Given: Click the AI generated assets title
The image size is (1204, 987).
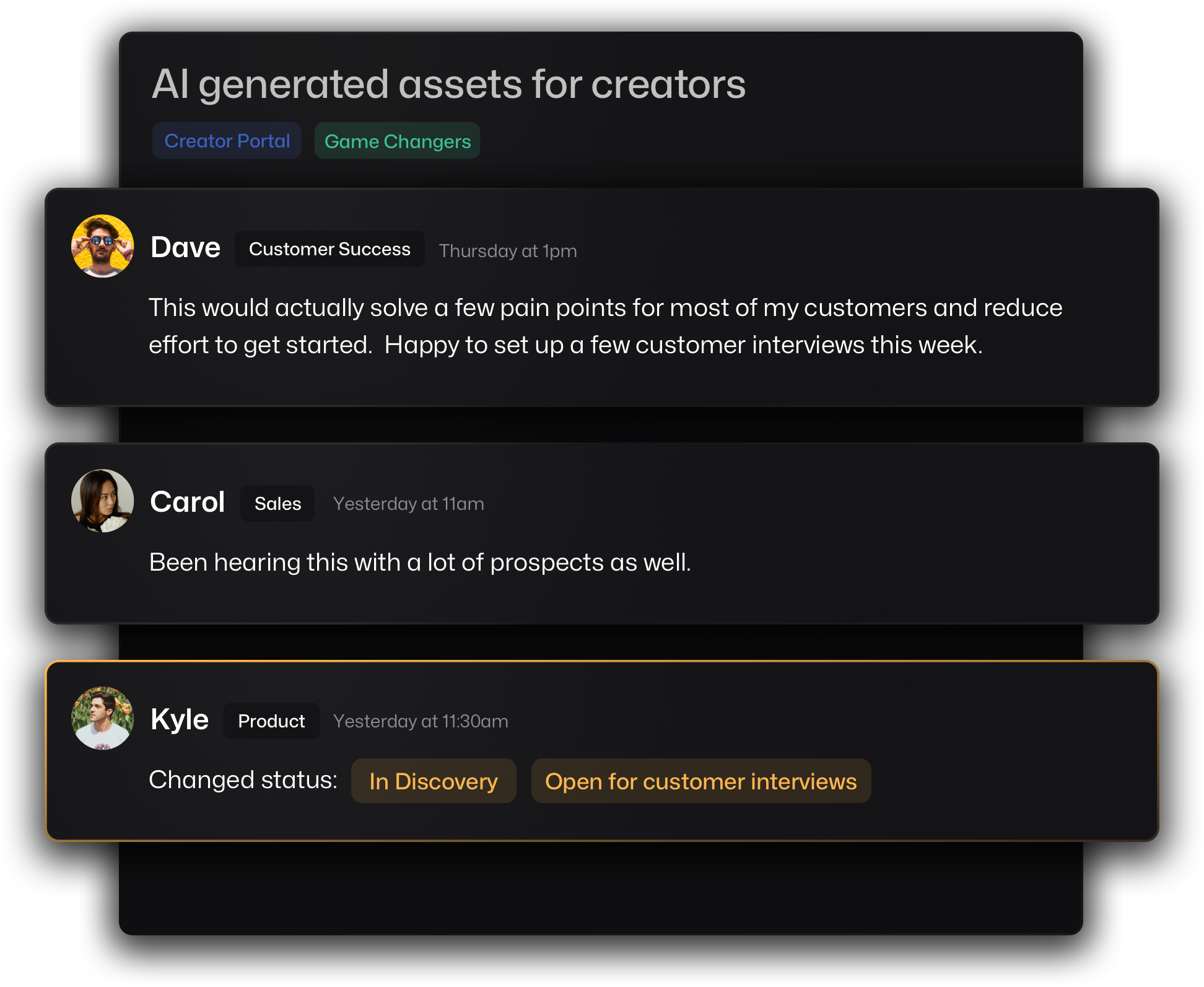Looking at the screenshot, I should [448, 84].
